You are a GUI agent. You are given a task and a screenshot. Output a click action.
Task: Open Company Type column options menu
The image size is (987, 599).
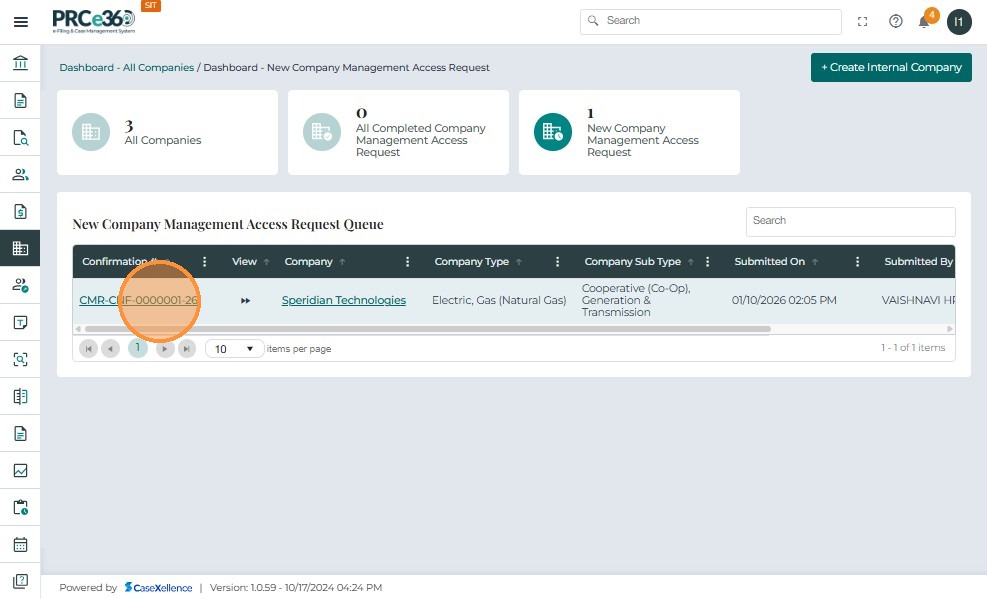(557, 262)
